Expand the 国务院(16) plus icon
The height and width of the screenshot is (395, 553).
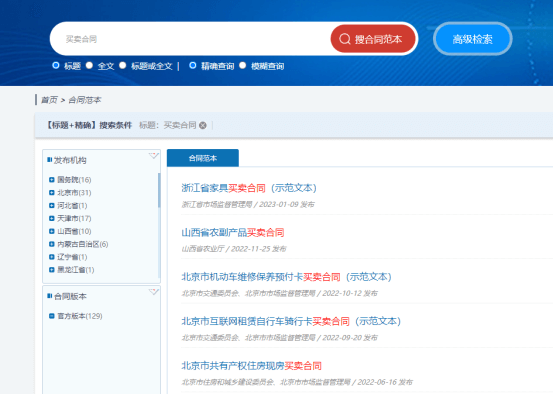pos(52,180)
